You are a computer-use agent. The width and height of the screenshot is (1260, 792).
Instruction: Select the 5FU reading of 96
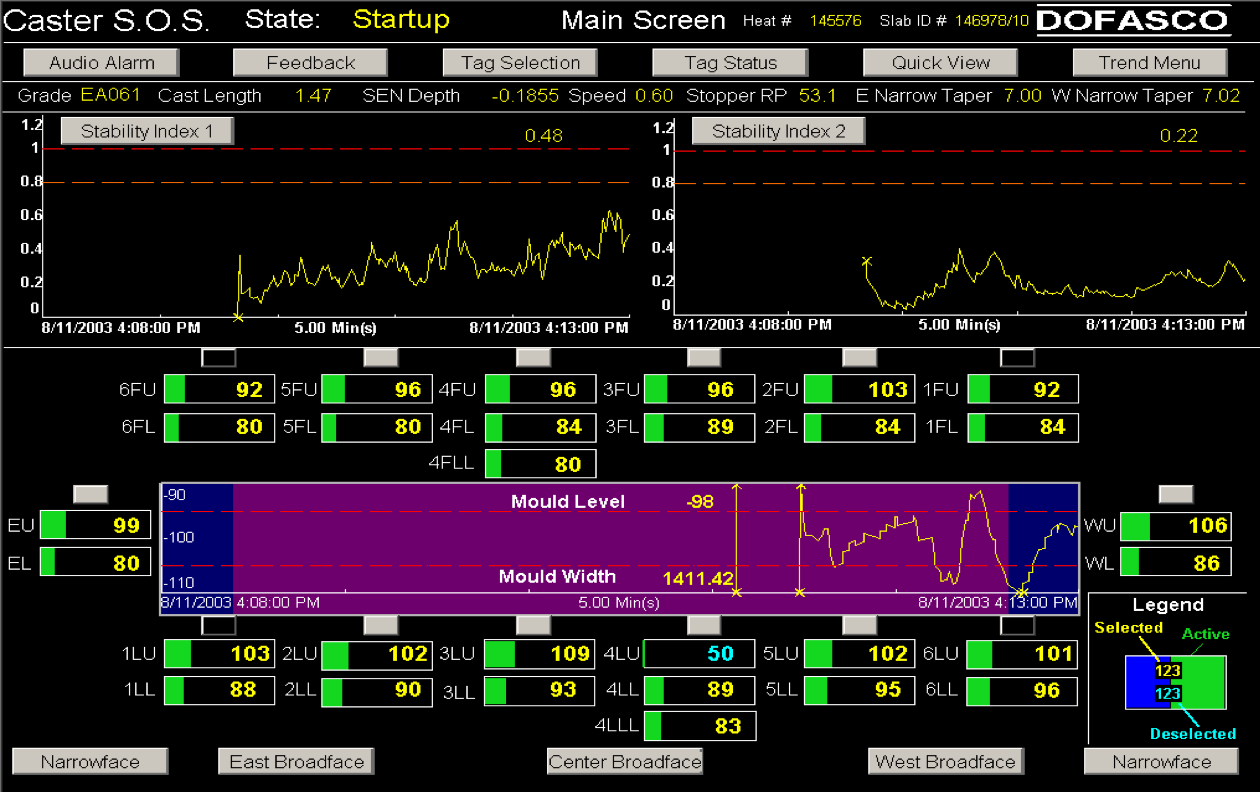378,390
